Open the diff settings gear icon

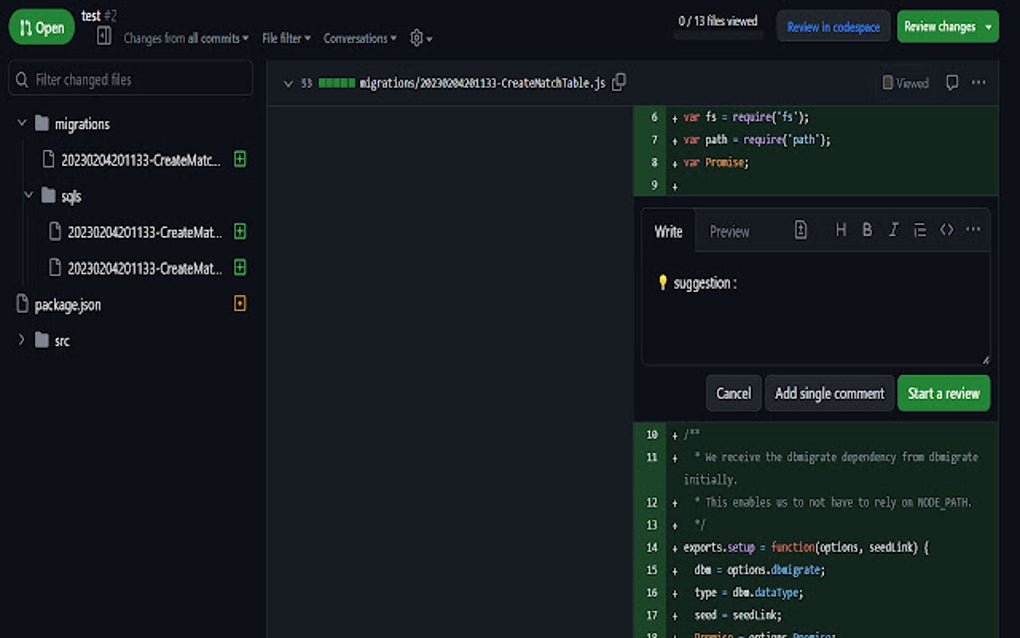coord(415,38)
